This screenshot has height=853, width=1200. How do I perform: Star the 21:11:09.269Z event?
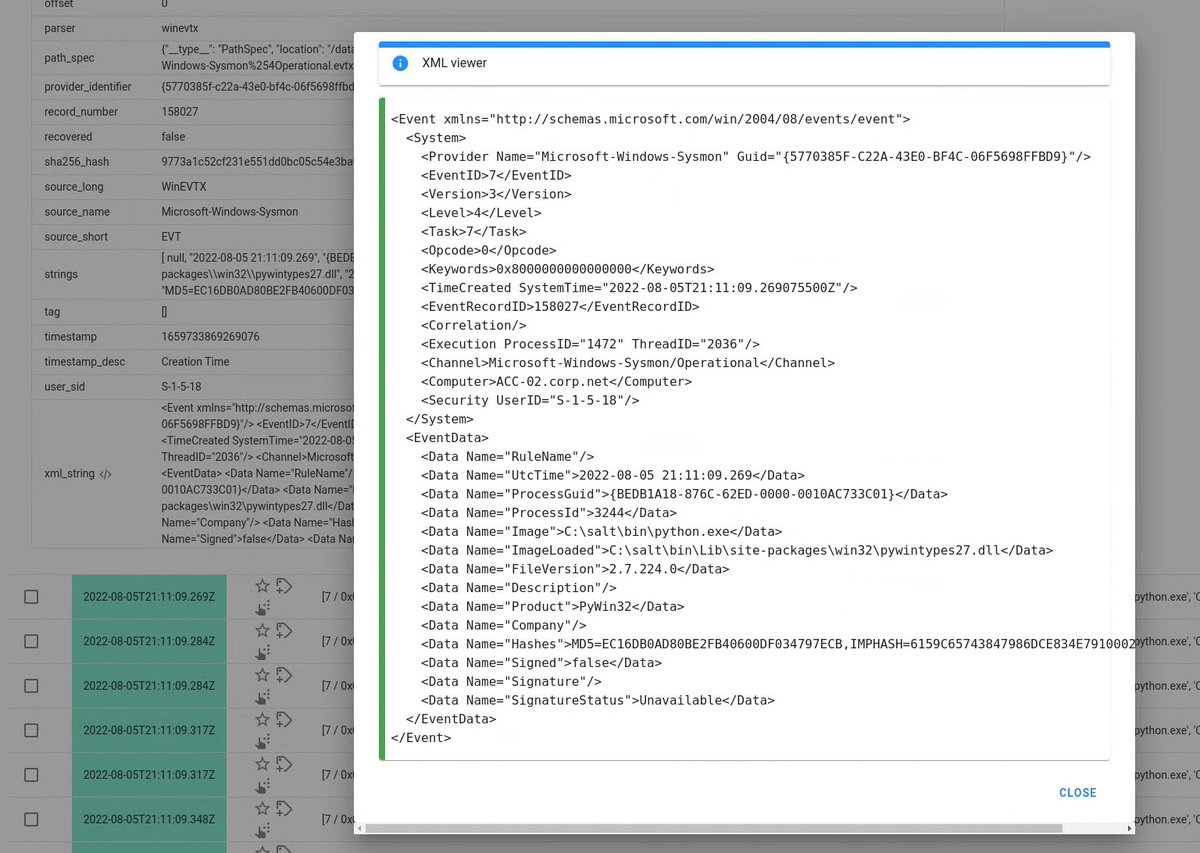[262, 586]
